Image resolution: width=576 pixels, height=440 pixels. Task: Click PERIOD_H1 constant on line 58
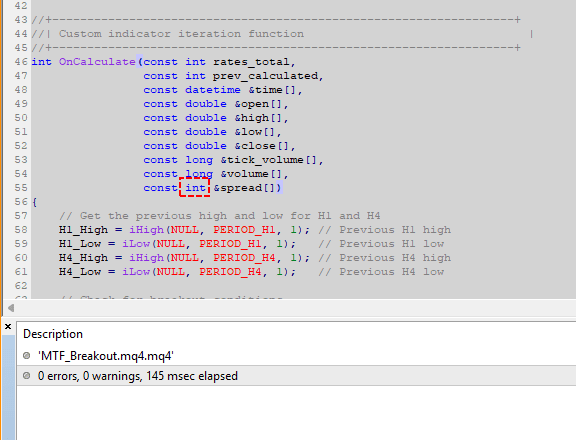pyautogui.click(x=244, y=230)
